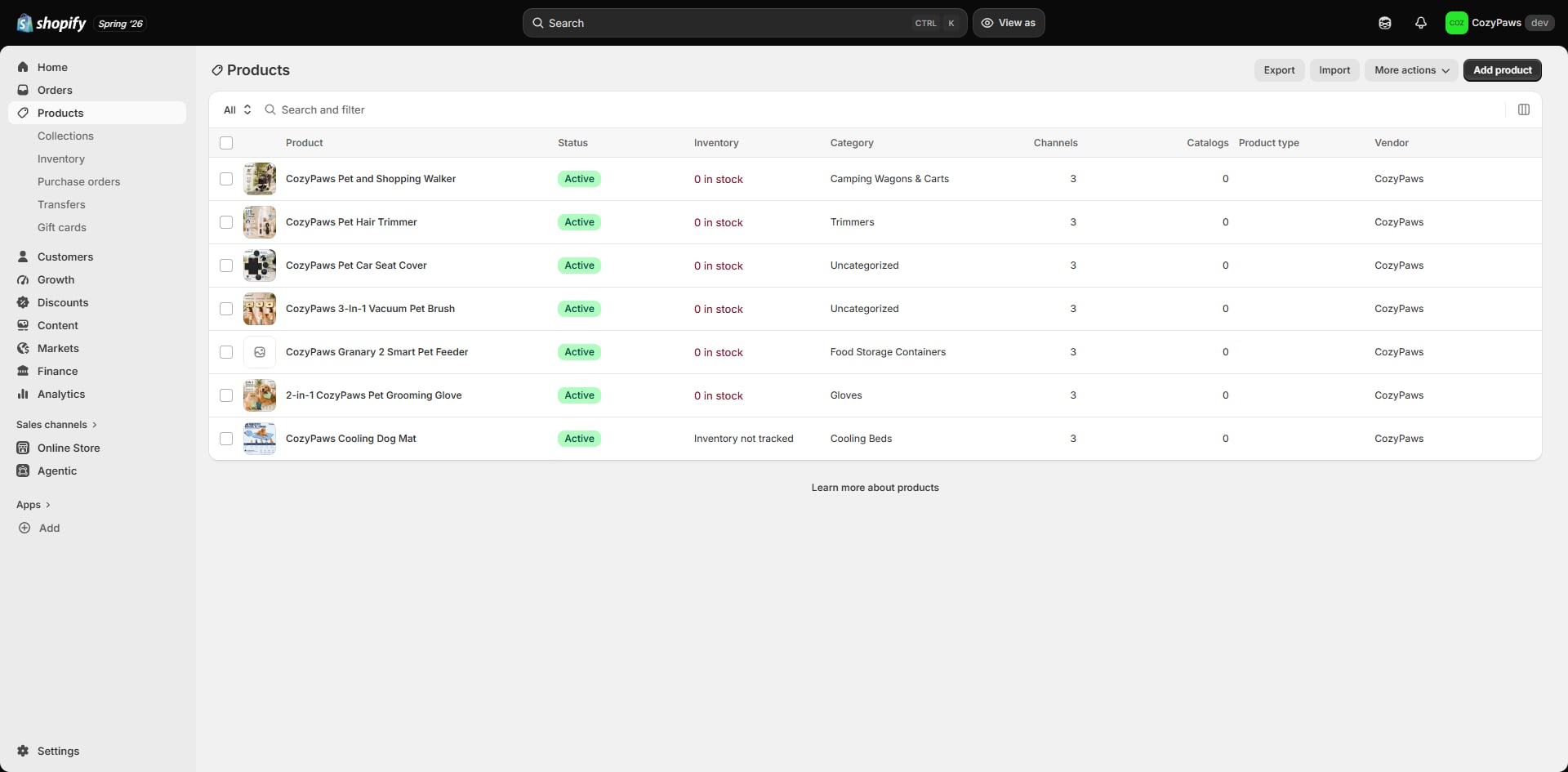Click the Vendor column header
Screen dimensions: 1568x772
tap(1392, 143)
